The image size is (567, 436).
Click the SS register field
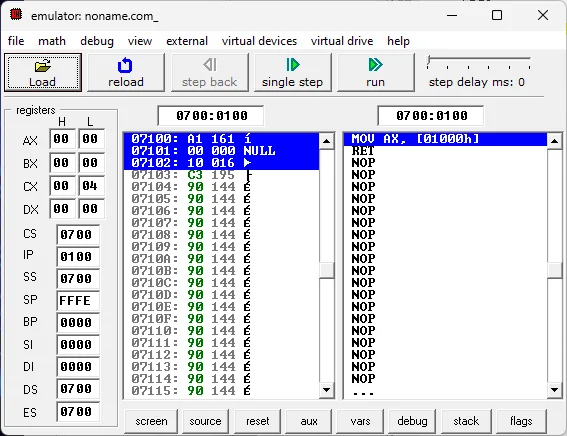78,279
